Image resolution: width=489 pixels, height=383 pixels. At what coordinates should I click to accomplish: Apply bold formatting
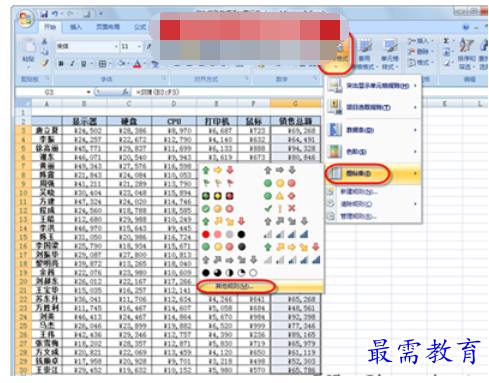[61, 64]
